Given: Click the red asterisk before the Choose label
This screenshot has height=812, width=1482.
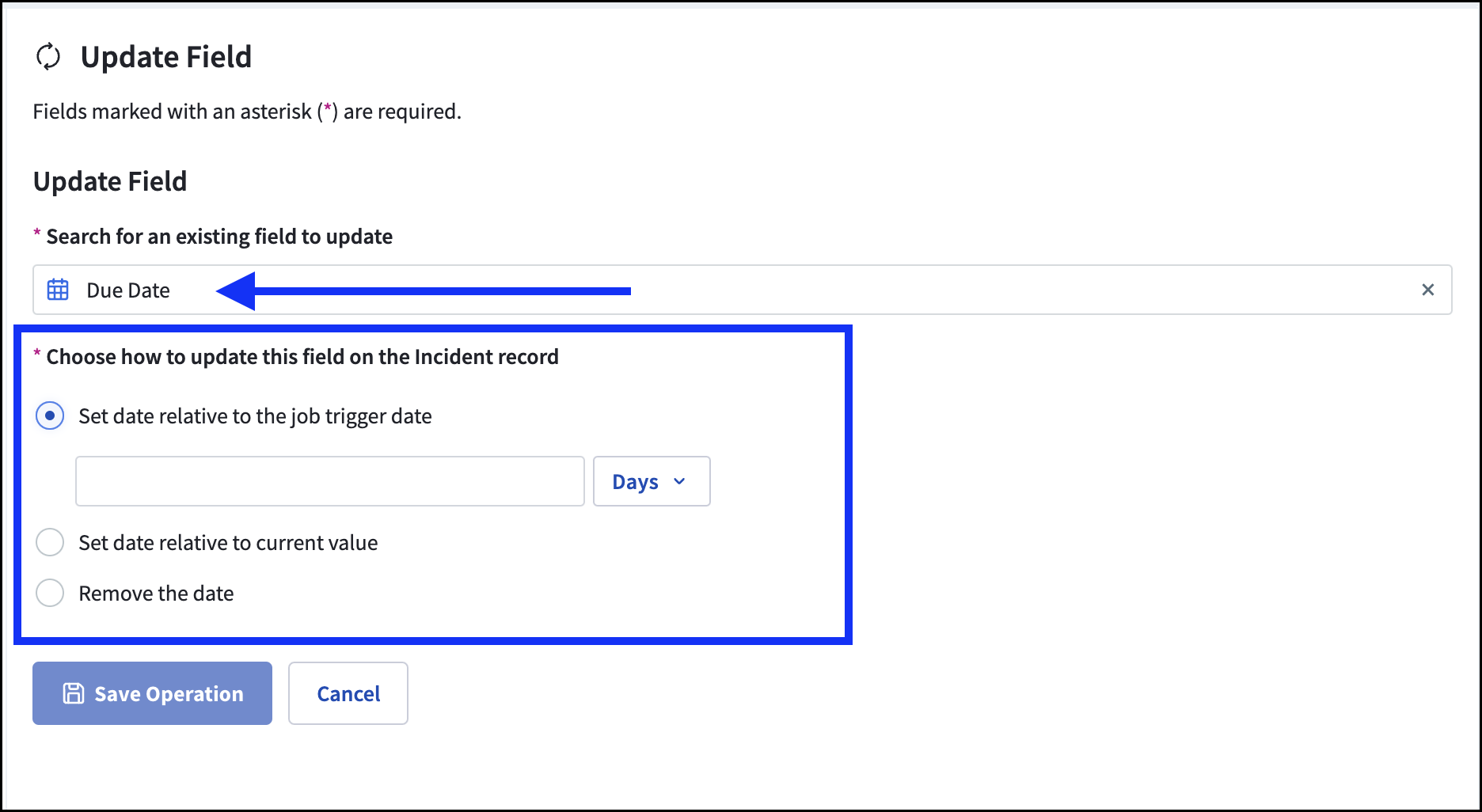Looking at the screenshot, I should (x=36, y=355).
